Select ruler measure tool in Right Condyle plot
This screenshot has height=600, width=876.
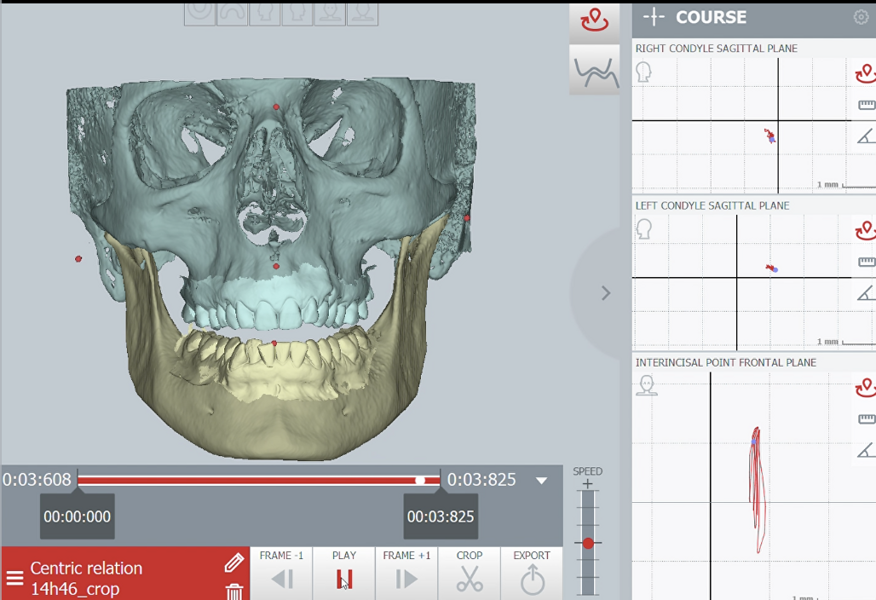[x=866, y=105]
